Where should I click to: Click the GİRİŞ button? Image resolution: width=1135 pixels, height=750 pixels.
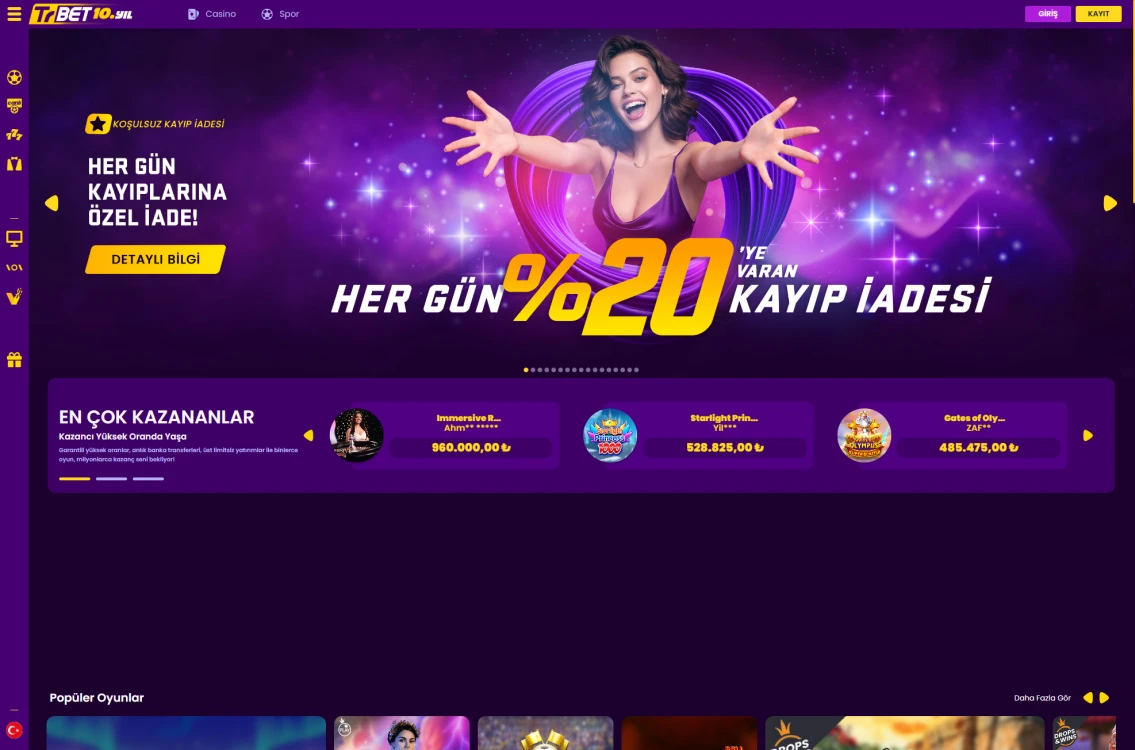[x=1047, y=13]
